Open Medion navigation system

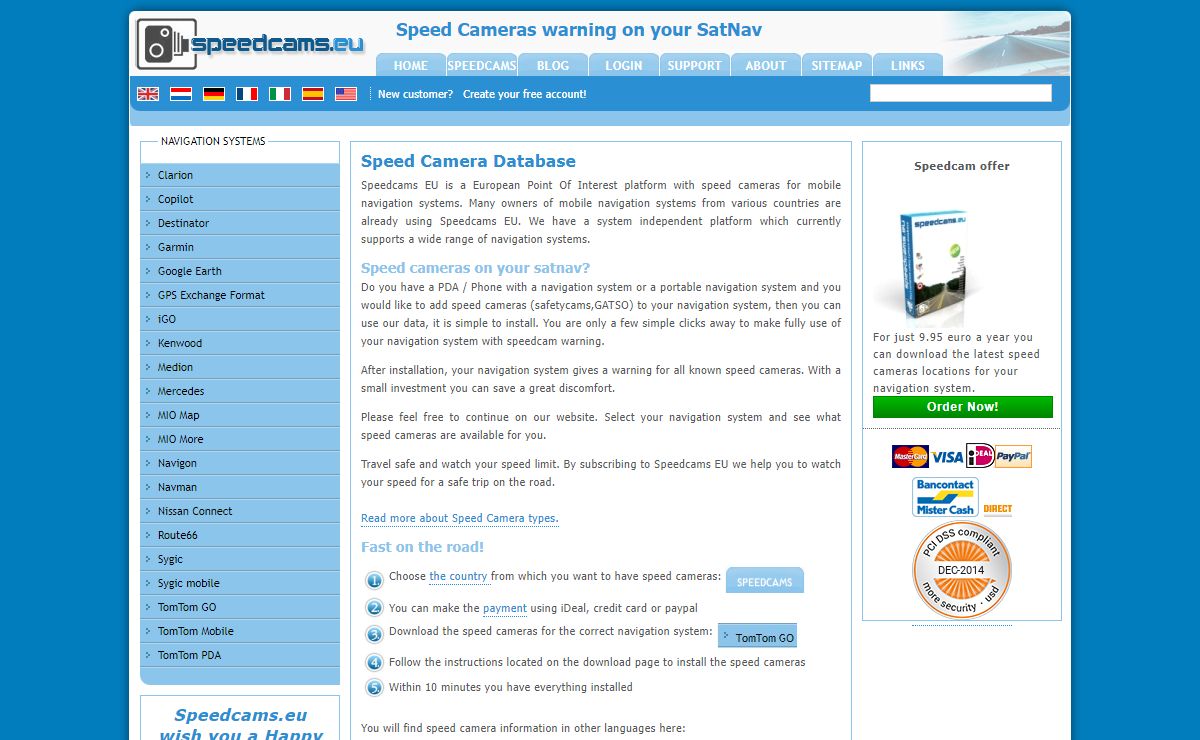pyautogui.click(x=240, y=367)
